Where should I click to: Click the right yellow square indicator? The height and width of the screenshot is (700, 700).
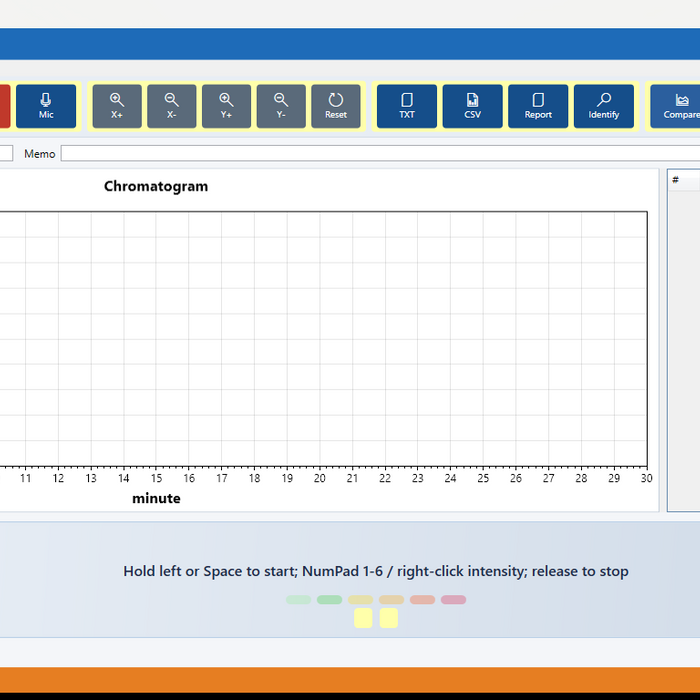[x=389, y=618]
